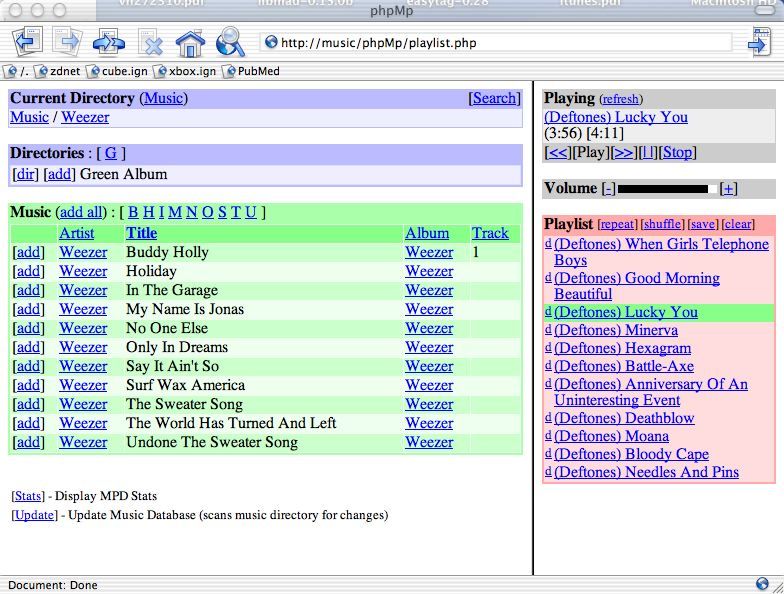Clear the playlist
This screenshot has height=594, width=784.
coord(738,224)
